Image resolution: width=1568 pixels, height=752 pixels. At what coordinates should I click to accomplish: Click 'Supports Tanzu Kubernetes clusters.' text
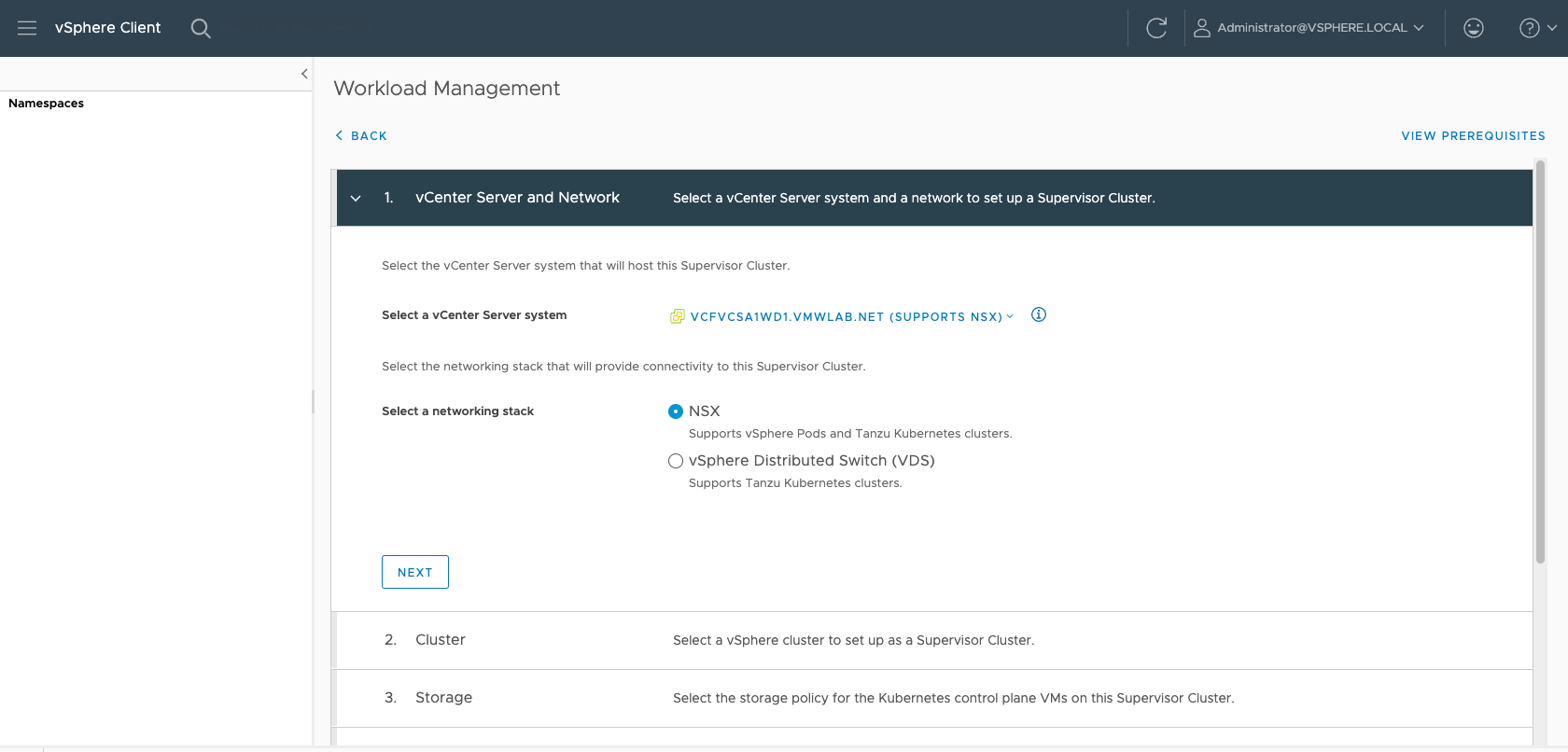click(x=795, y=483)
